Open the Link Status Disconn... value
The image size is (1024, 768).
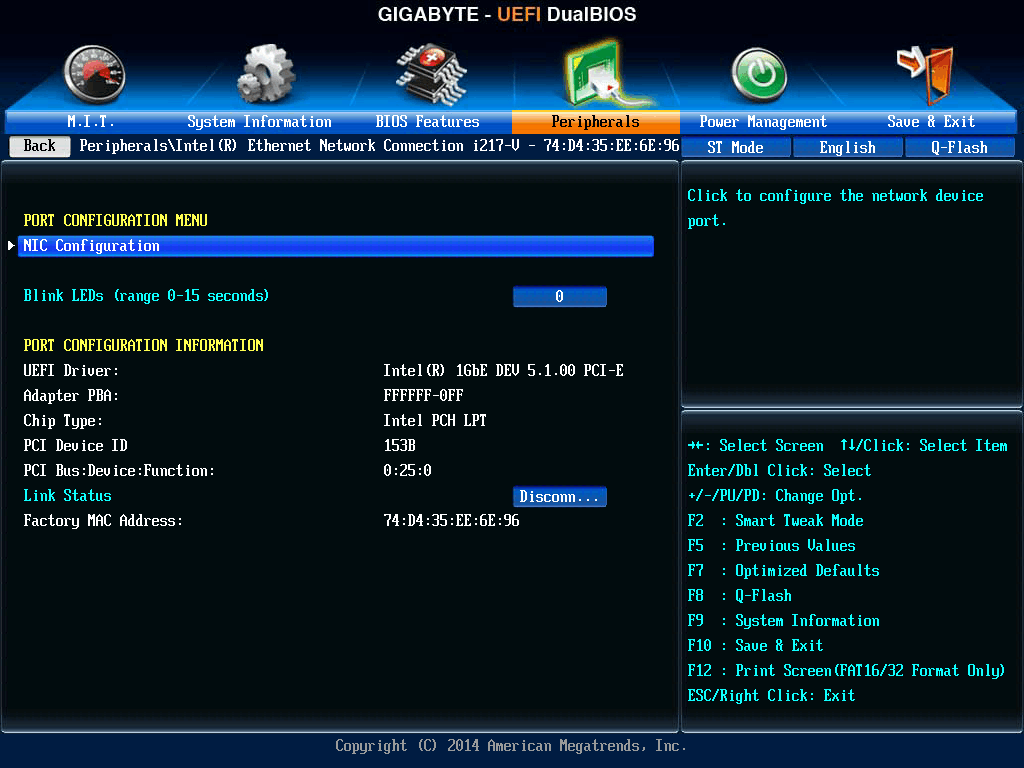coord(560,497)
